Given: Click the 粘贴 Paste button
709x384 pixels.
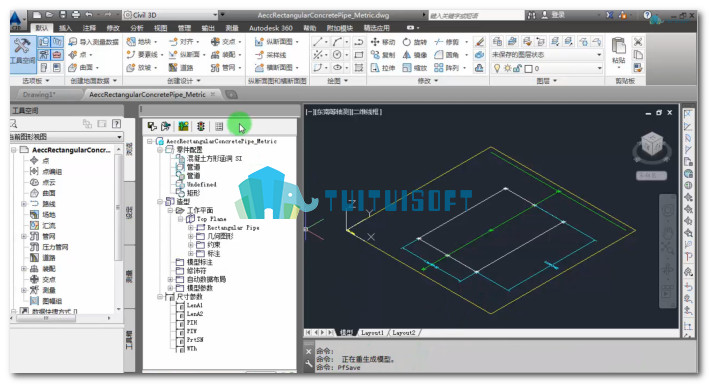Looking at the screenshot, I should [x=619, y=52].
